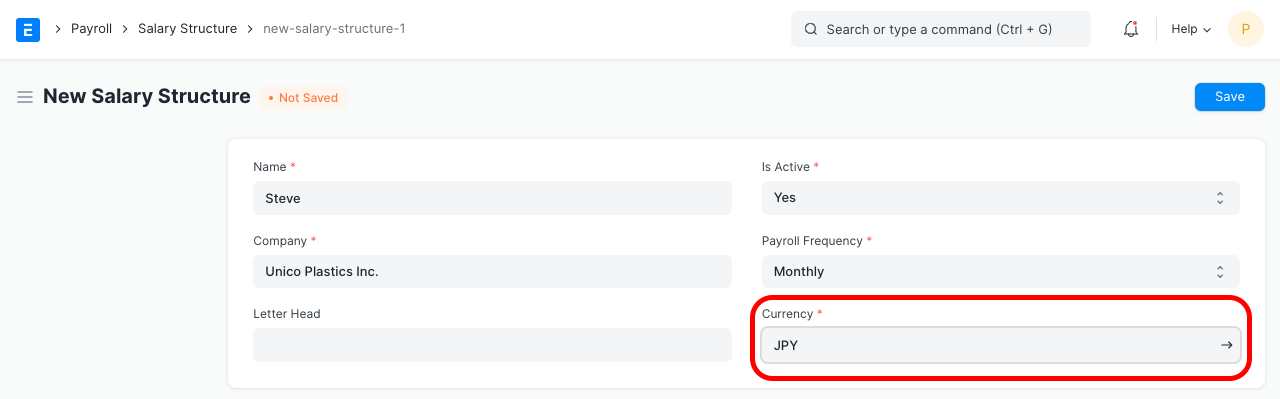Open the user avatar P menu
The image size is (1280, 399).
[1245, 29]
